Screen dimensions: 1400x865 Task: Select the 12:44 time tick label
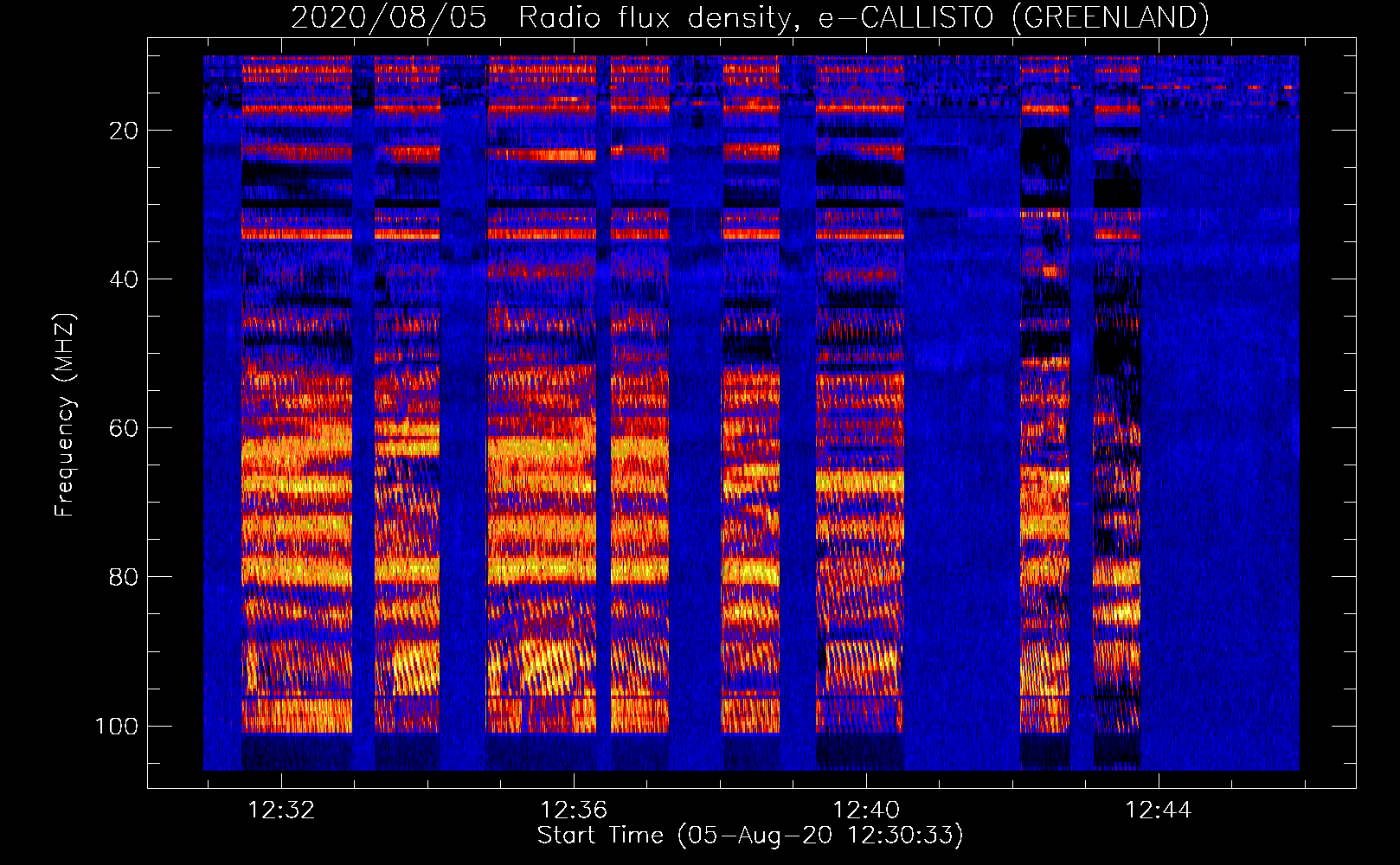pos(1159,811)
